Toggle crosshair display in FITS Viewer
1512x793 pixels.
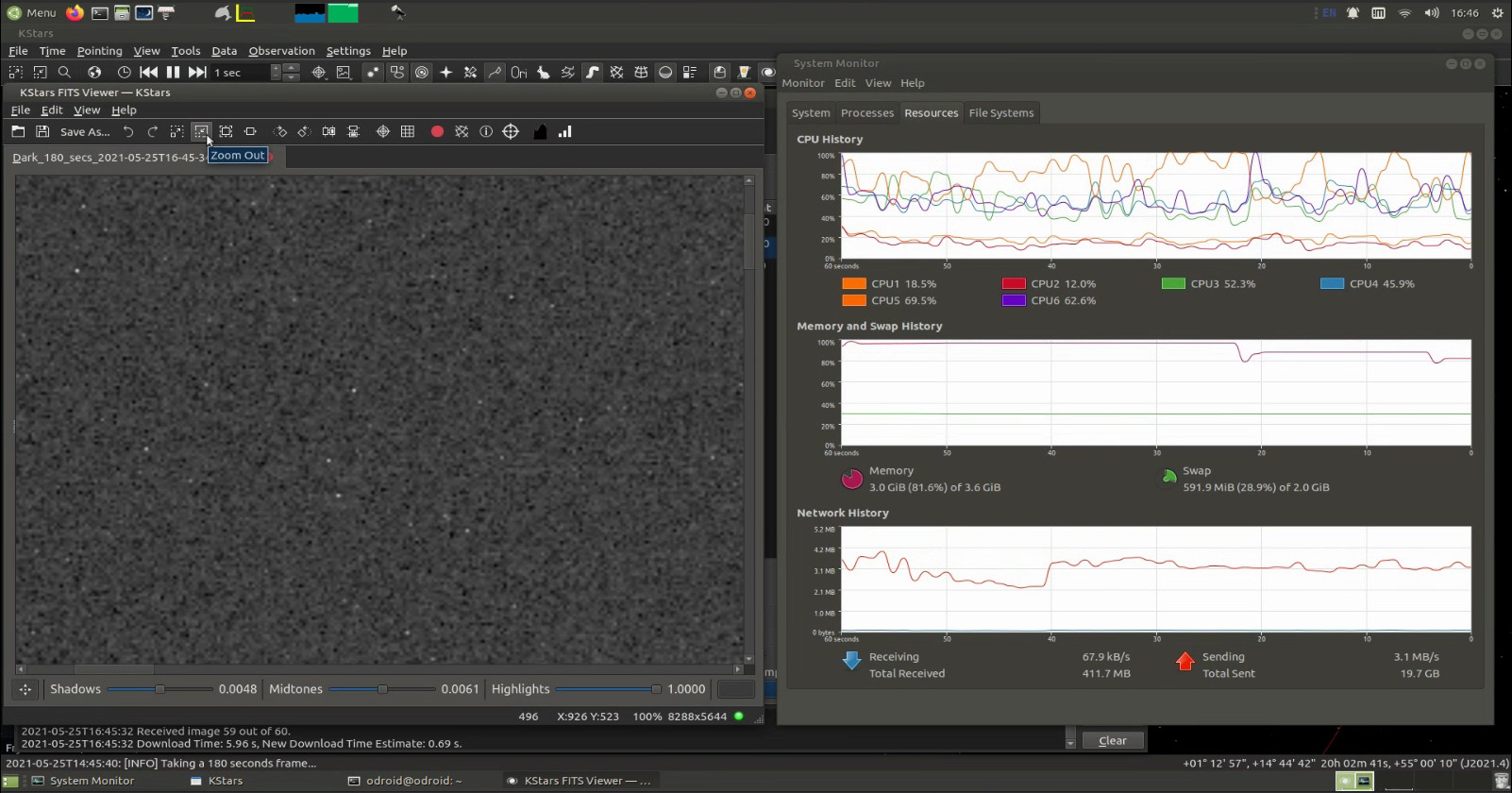pos(383,132)
